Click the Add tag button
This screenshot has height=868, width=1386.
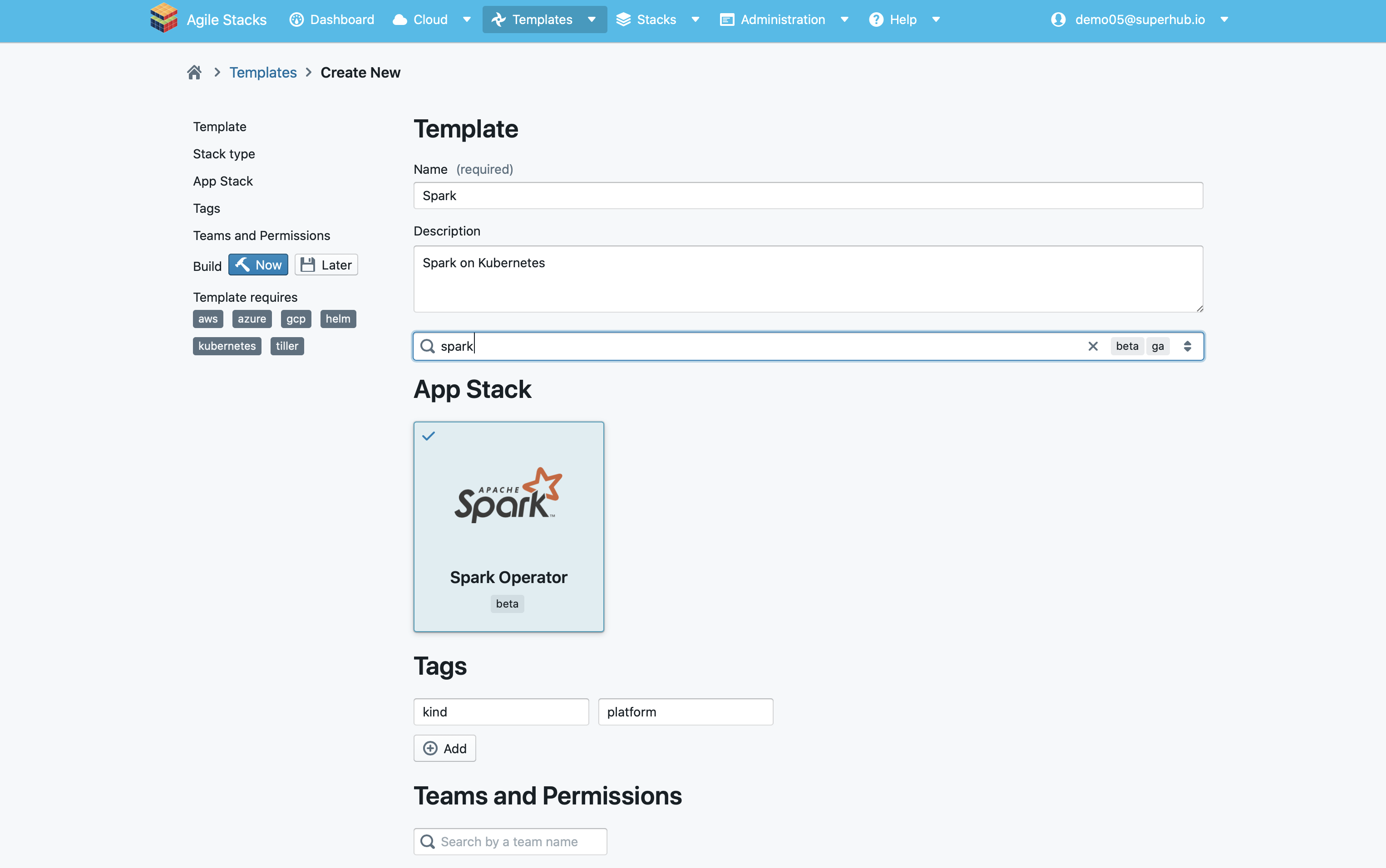pos(444,748)
